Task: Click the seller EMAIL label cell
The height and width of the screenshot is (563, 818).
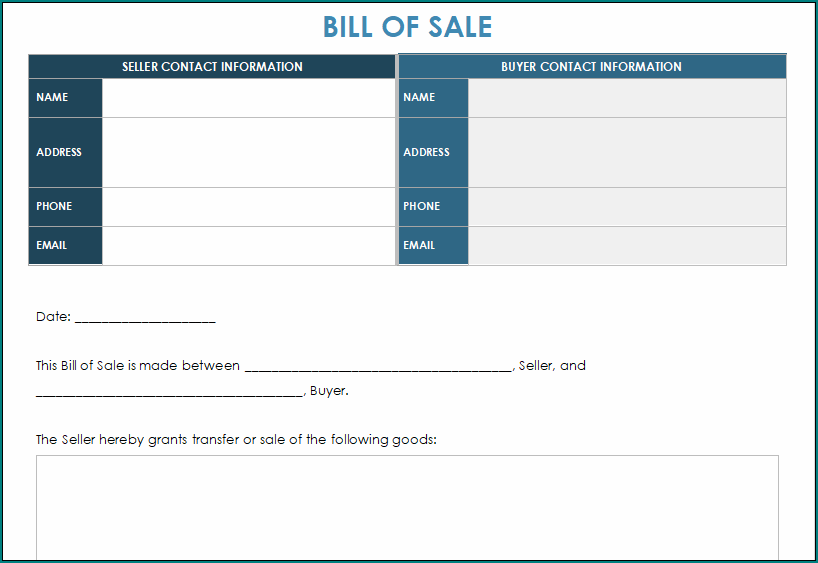Action: click(x=66, y=246)
